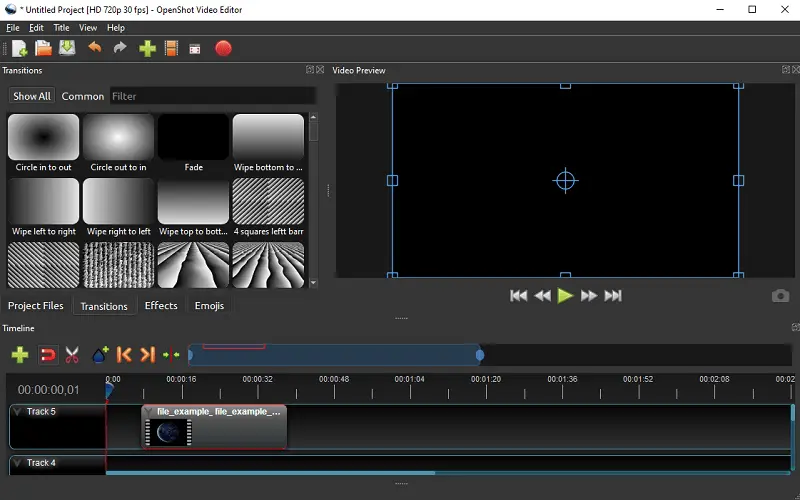Toggle the snapping magnet on timeline

pyautogui.click(x=47, y=355)
